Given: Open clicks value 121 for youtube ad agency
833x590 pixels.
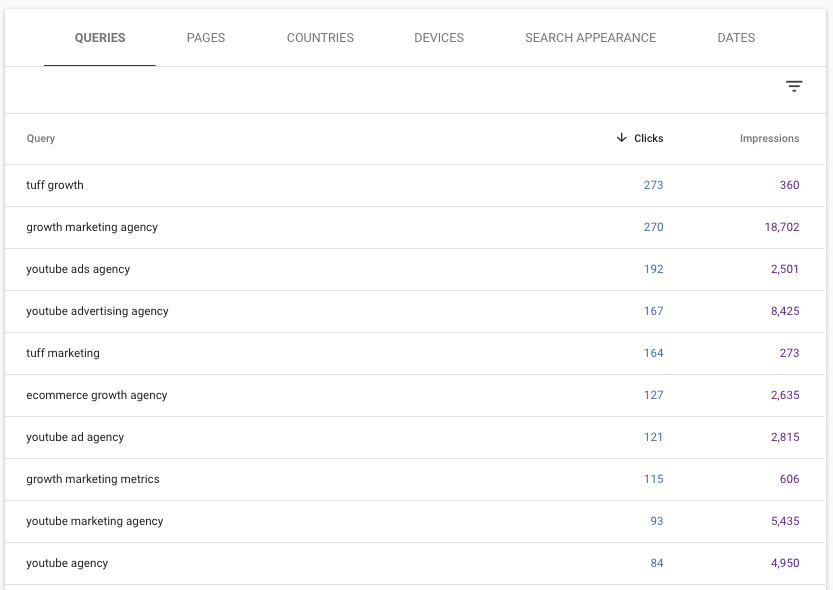Looking at the screenshot, I should coord(653,437).
